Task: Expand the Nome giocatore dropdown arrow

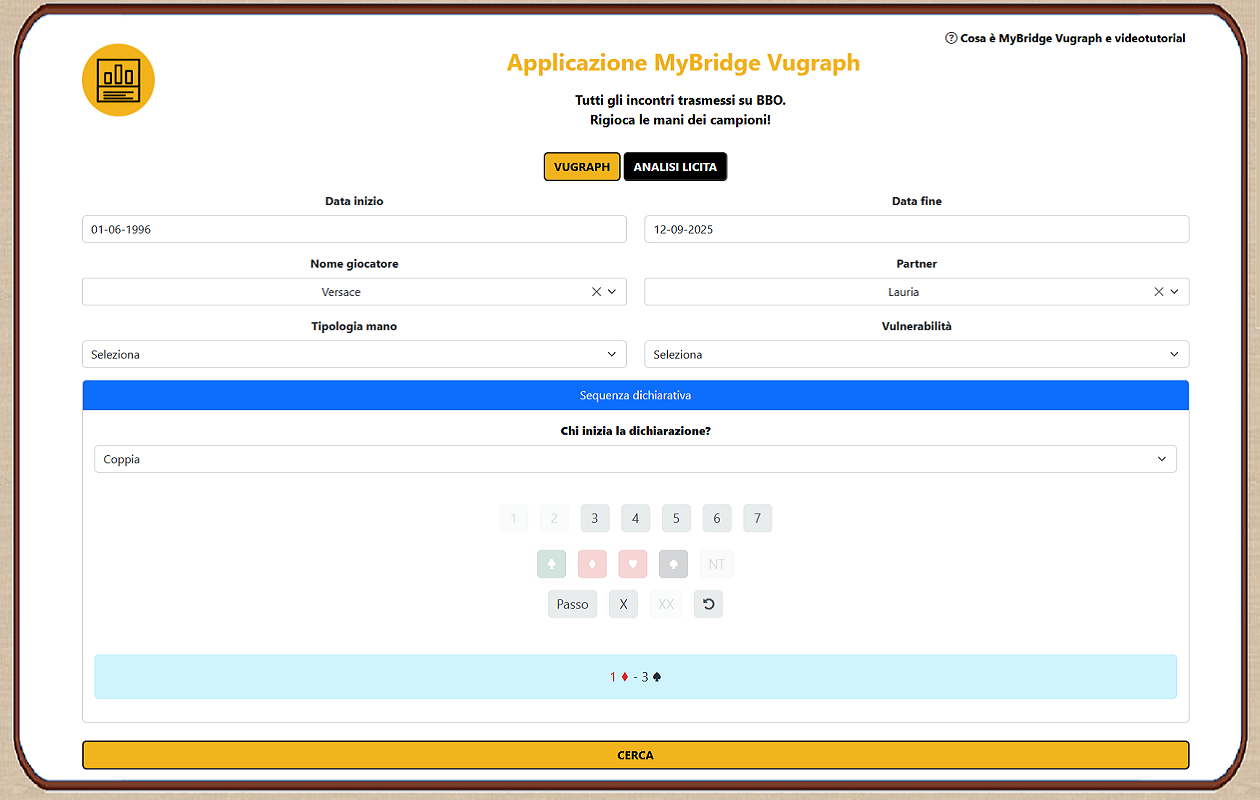Action: tap(612, 292)
